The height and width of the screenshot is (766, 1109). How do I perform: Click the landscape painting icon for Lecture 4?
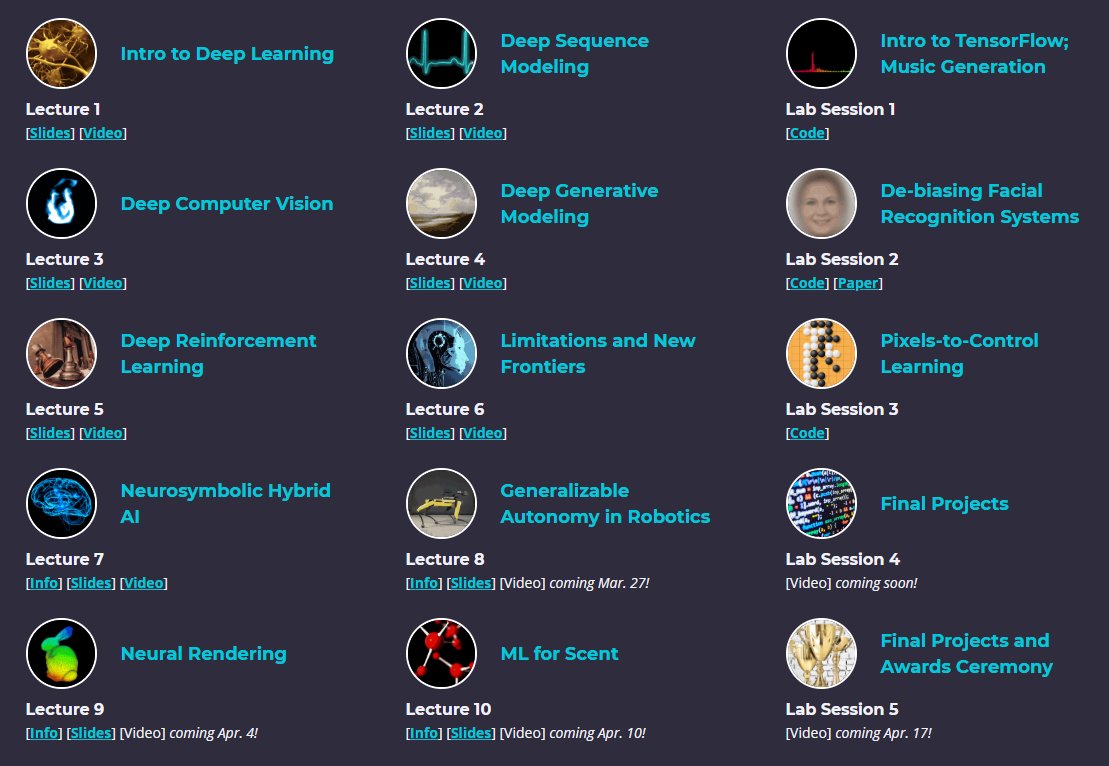(441, 204)
